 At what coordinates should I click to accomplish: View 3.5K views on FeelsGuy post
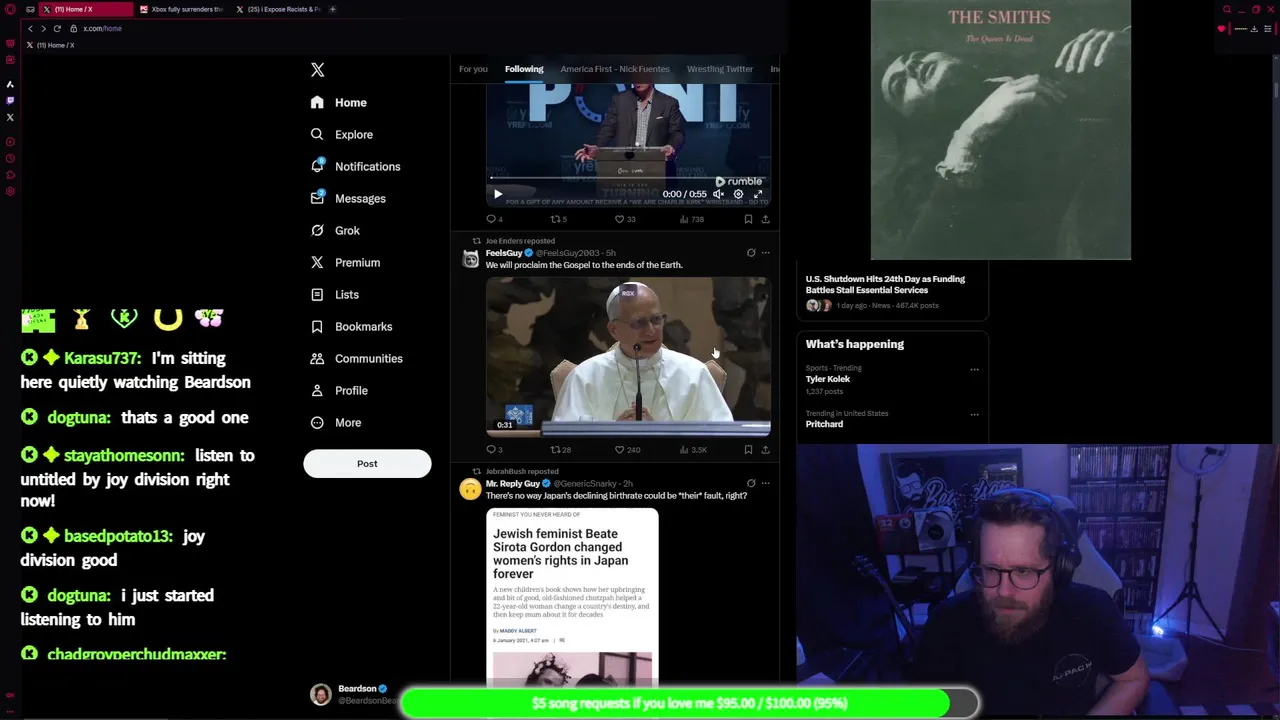[693, 450]
